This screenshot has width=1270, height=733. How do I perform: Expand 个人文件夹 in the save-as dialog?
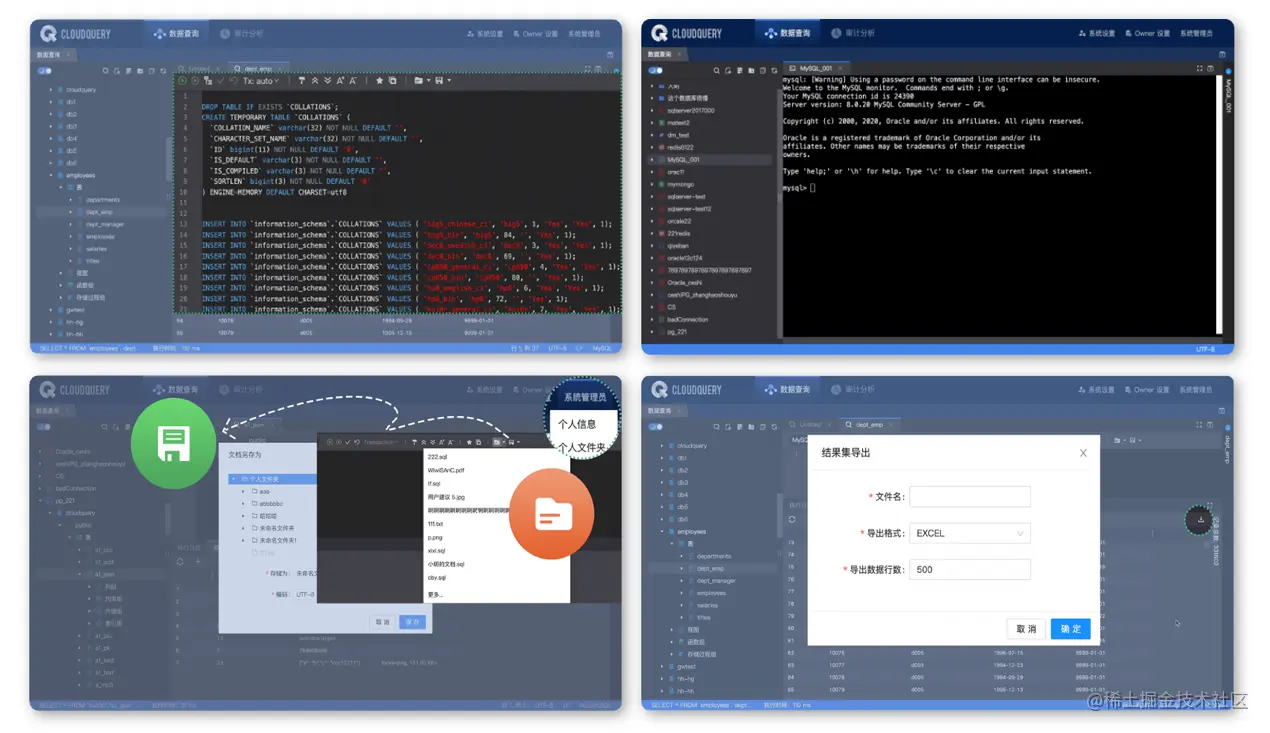233,479
